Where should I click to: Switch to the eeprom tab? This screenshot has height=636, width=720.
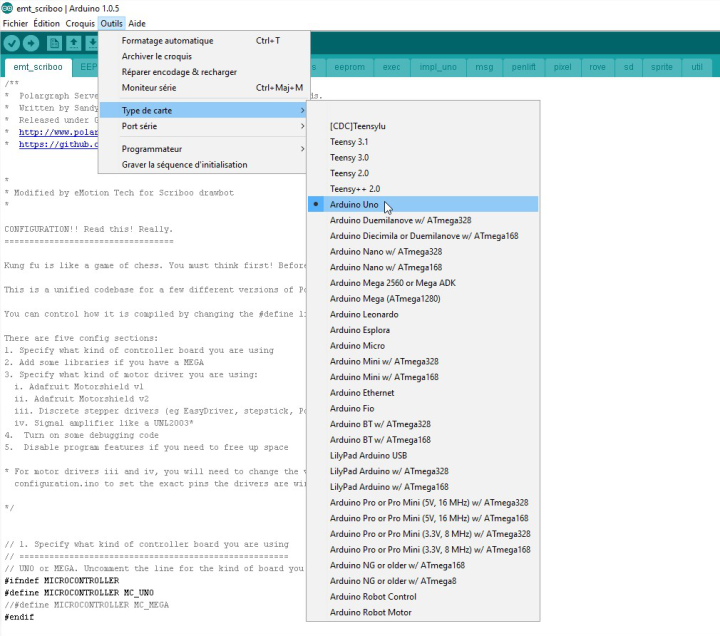click(349, 67)
